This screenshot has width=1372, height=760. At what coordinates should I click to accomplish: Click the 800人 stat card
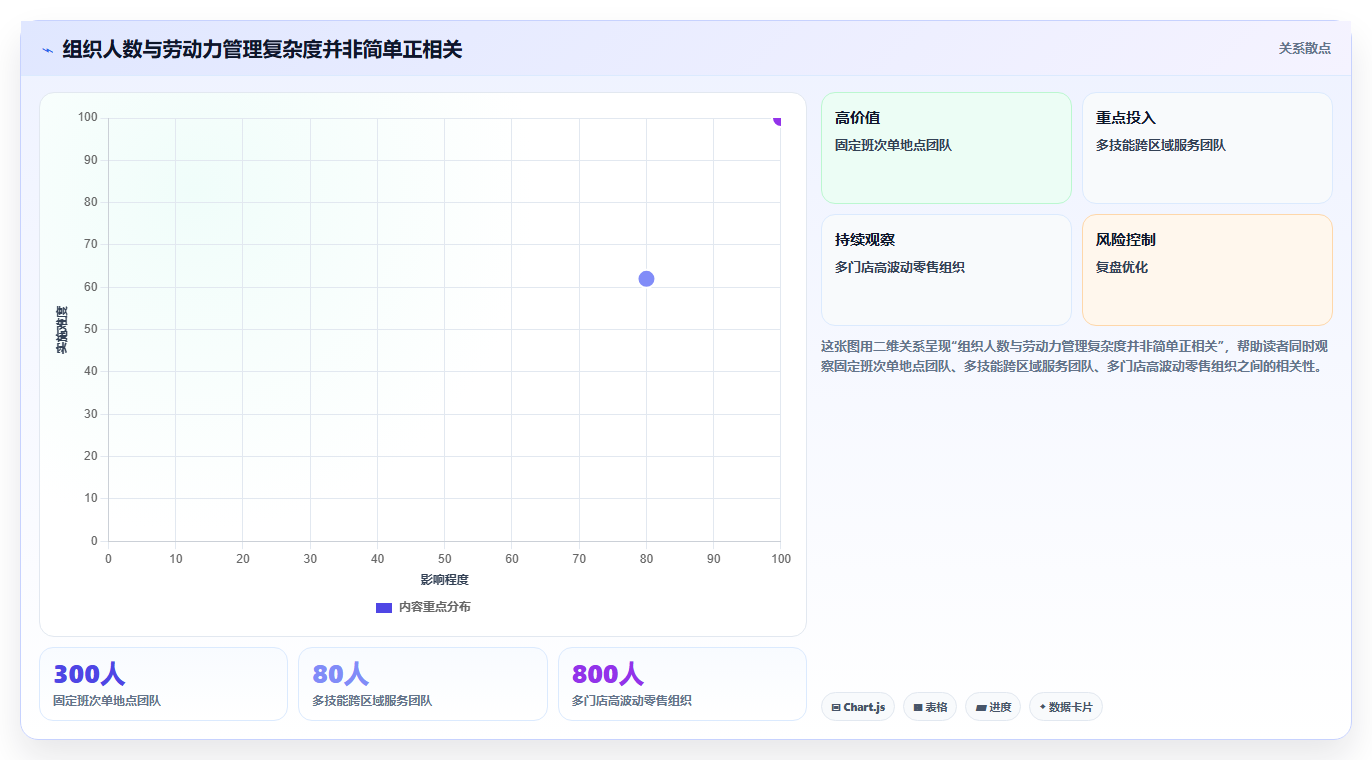pyautogui.click(x=682, y=684)
